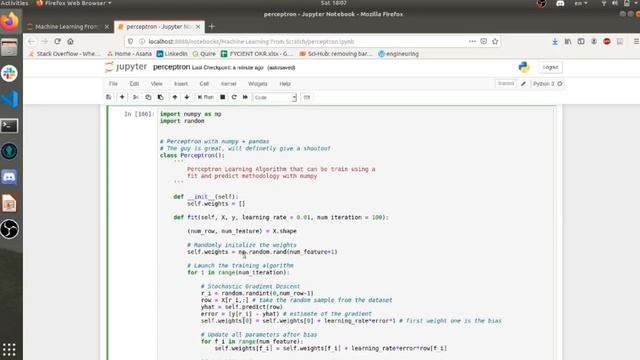Close the Machine Learning From tab
The image size is (640, 360).
[107, 27]
